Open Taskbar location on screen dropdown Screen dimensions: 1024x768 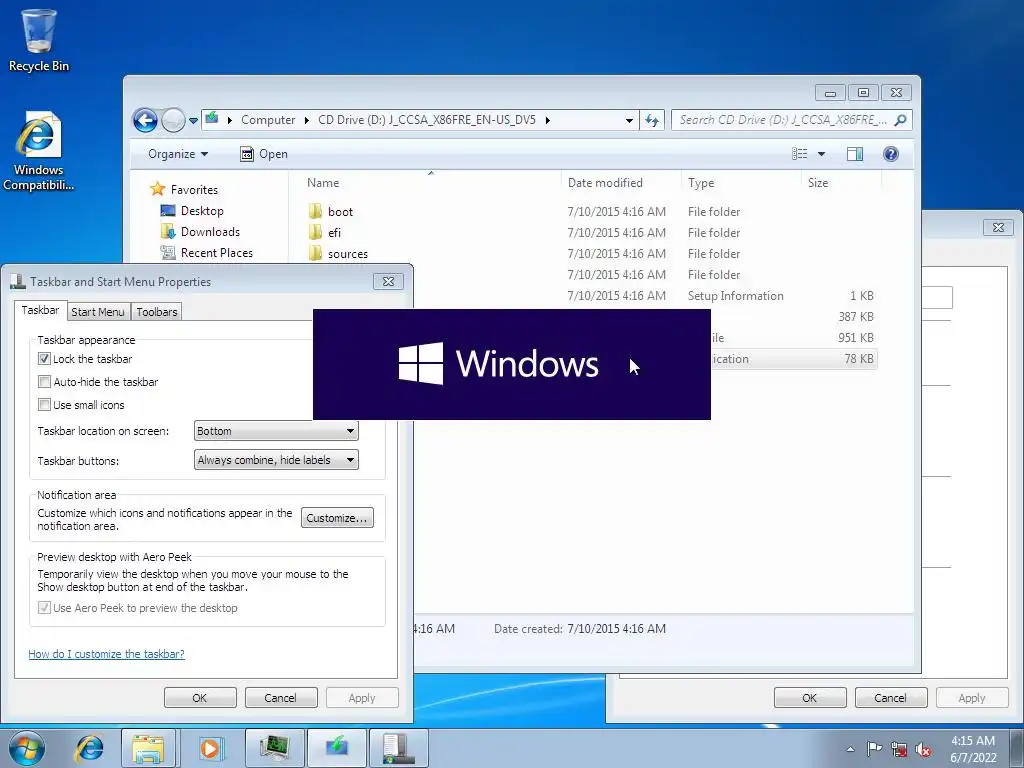click(276, 431)
